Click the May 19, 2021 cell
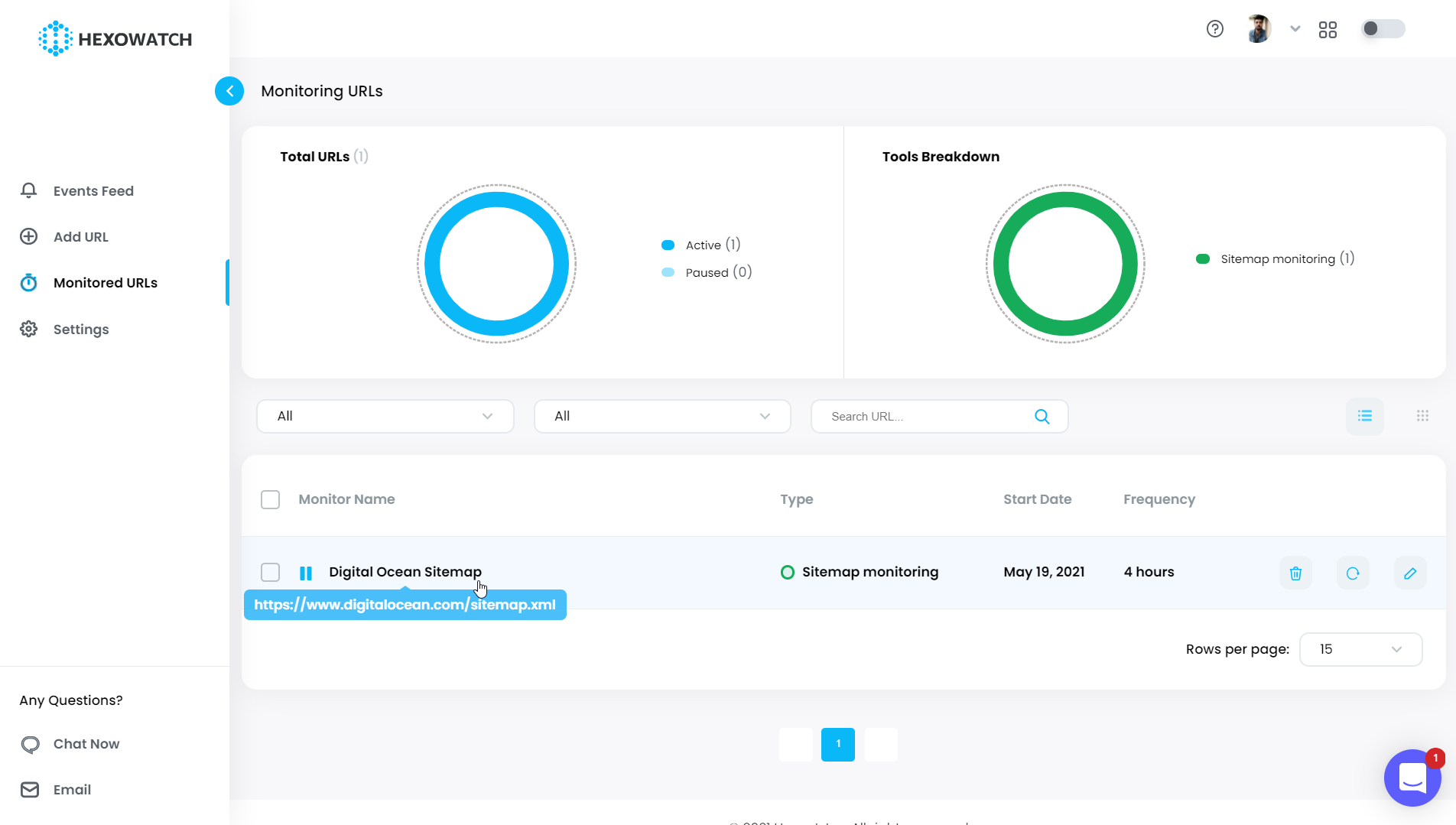 (1044, 572)
